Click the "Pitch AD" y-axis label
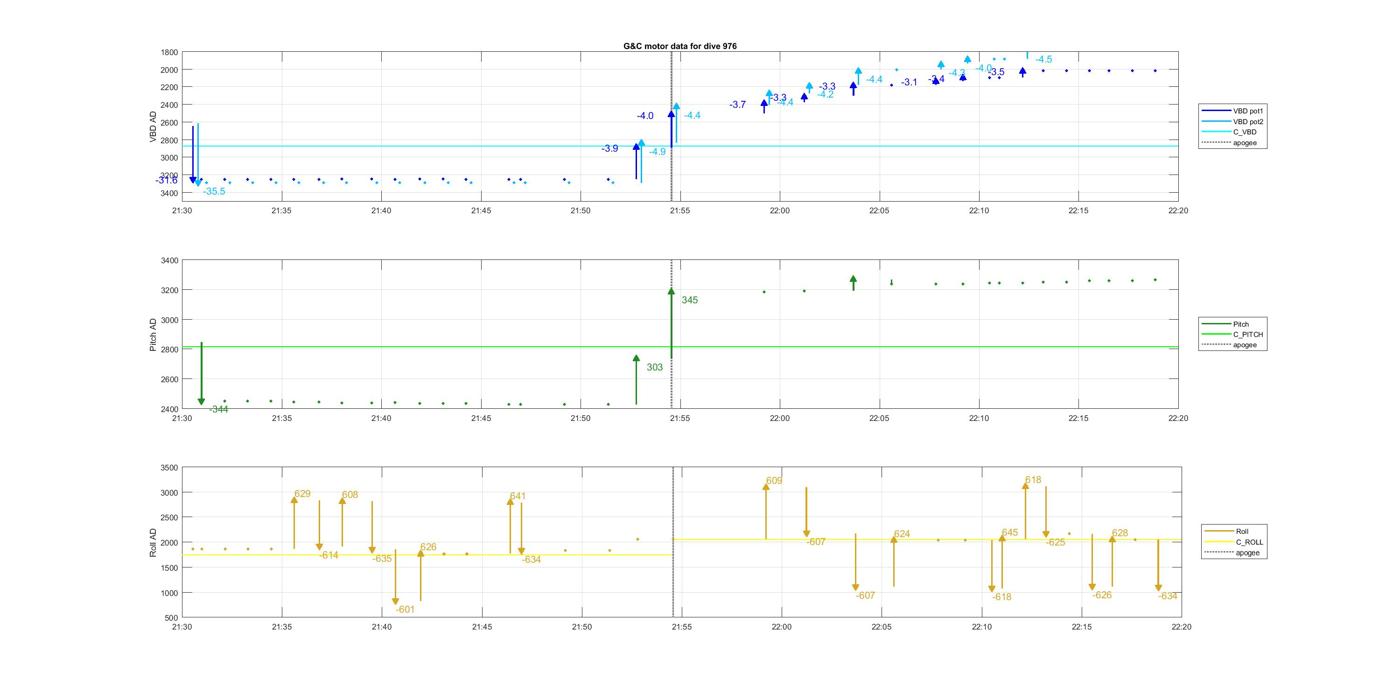1400x693 pixels. 154,335
